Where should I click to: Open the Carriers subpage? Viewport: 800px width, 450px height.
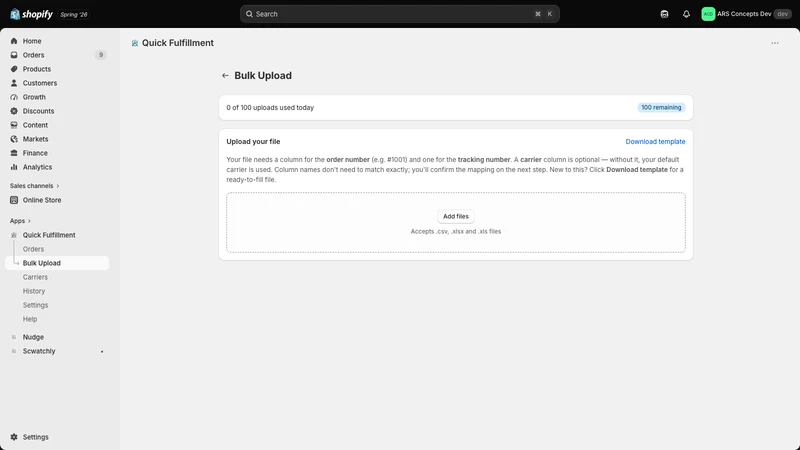click(35, 277)
